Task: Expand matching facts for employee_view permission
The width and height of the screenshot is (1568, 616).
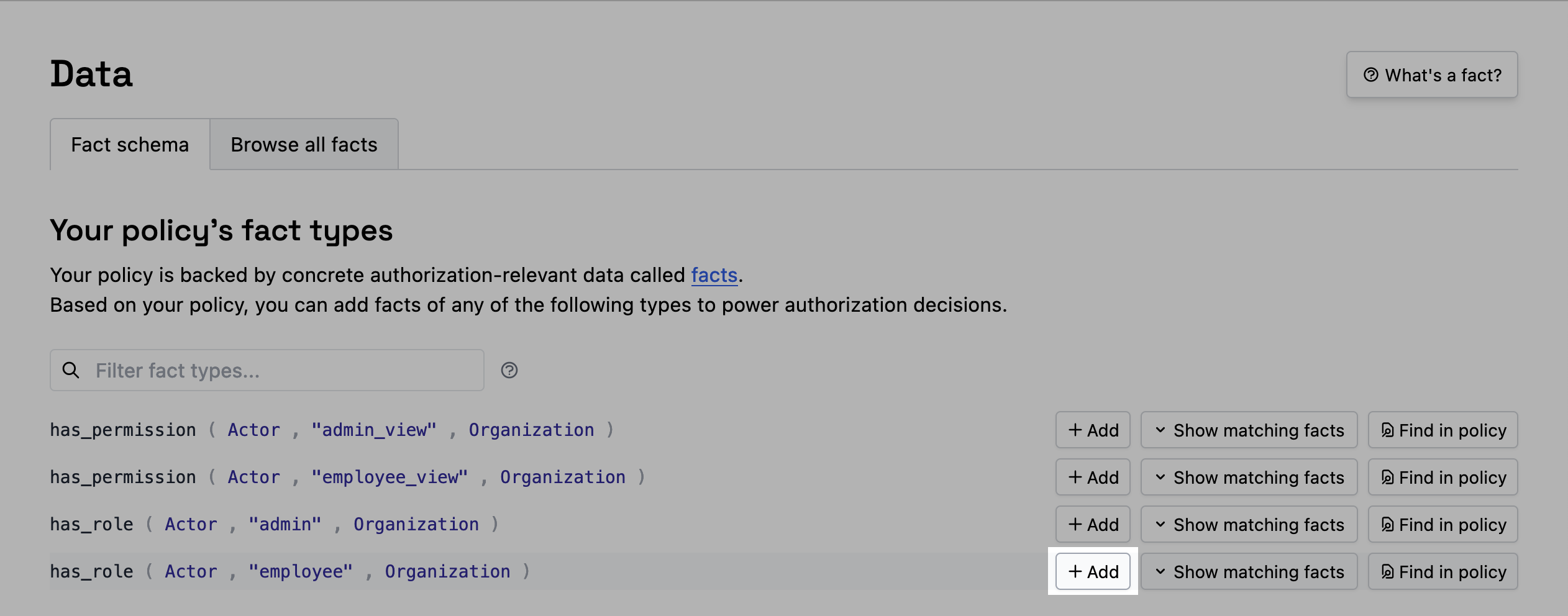Action: [1249, 478]
